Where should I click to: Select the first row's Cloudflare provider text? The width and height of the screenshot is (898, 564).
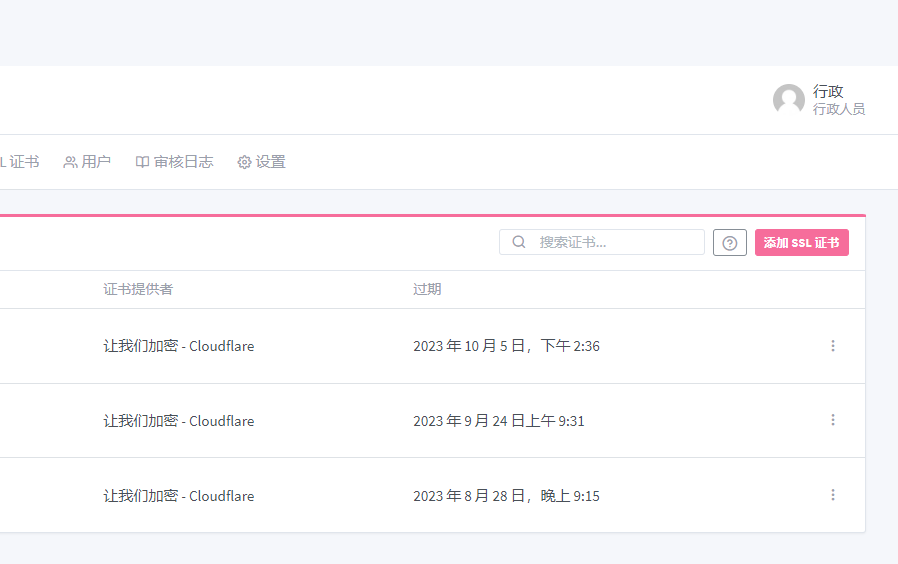click(x=179, y=346)
